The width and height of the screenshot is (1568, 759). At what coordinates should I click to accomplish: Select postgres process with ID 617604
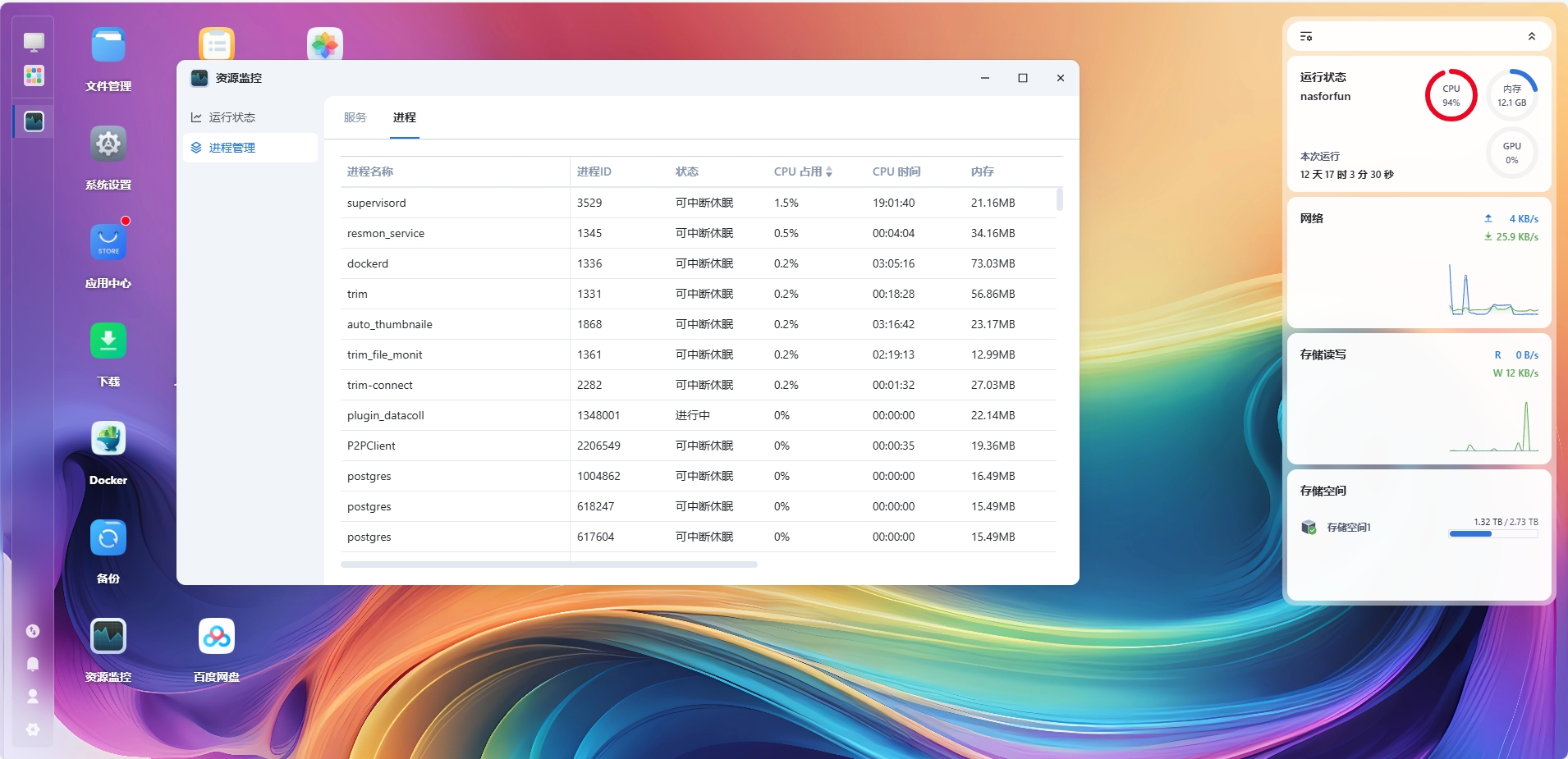(699, 537)
